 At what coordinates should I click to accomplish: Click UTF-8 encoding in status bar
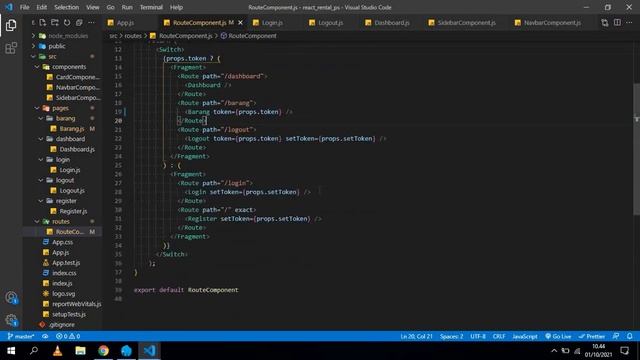tap(478, 336)
